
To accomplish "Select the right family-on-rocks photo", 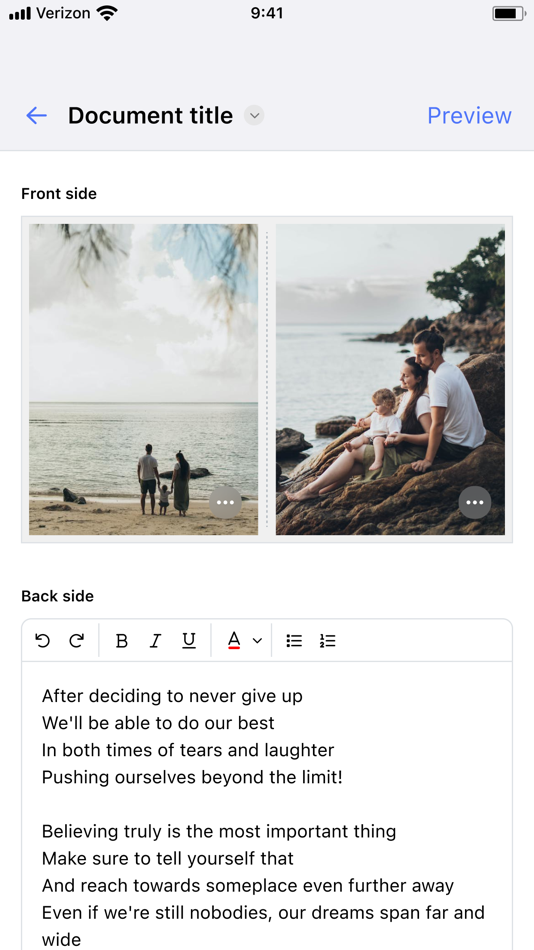I will pyautogui.click(x=390, y=379).
